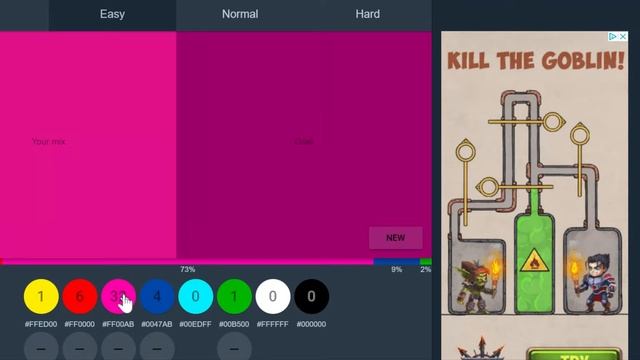This screenshot has width=640, height=360.
Task: Add a drop of white #FFFFFF
Action: pyautogui.click(x=273, y=296)
